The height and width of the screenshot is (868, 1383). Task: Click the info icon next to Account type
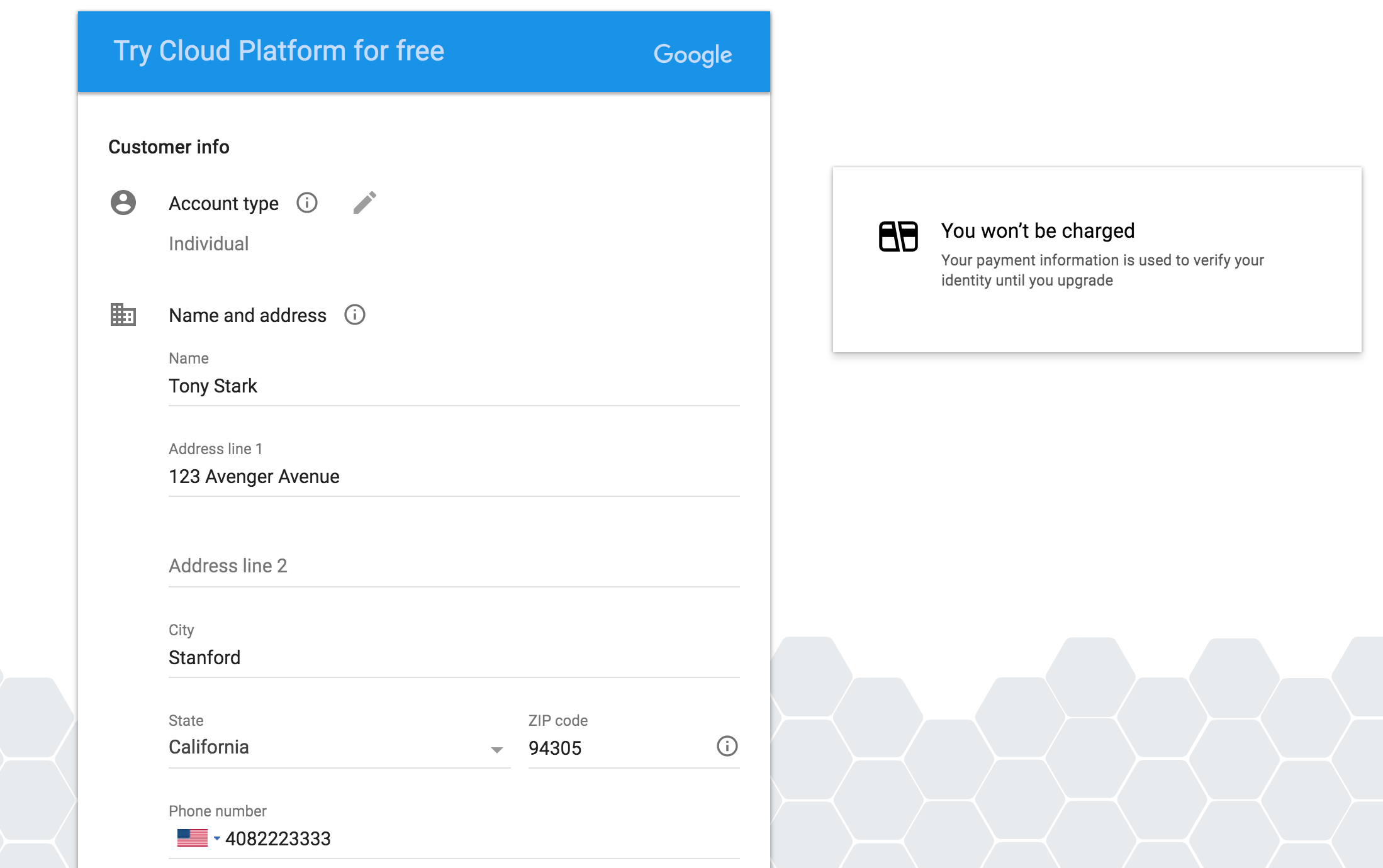click(307, 203)
